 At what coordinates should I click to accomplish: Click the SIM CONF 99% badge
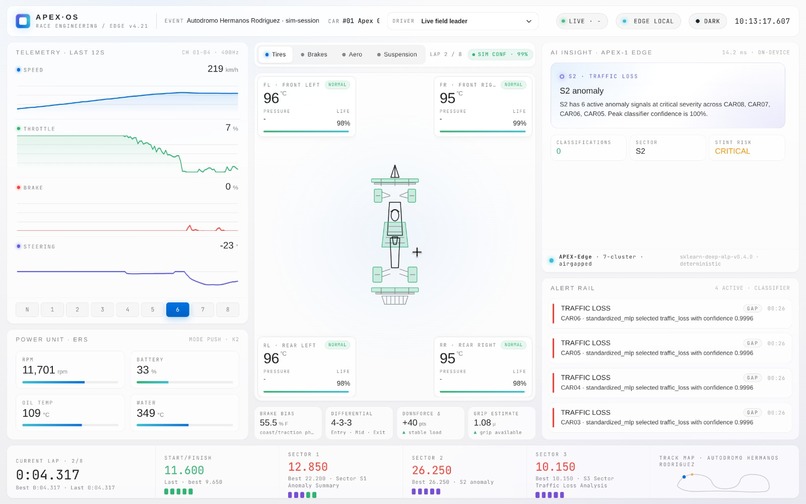tap(500, 55)
